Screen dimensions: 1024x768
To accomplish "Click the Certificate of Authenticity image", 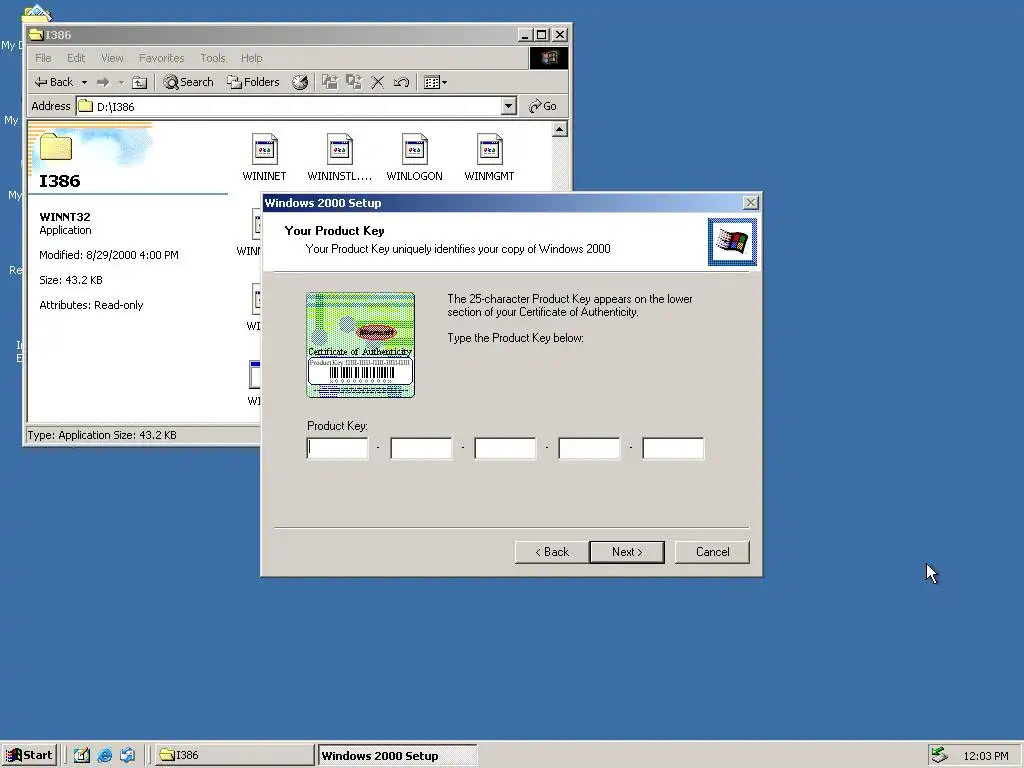I will [360, 345].
